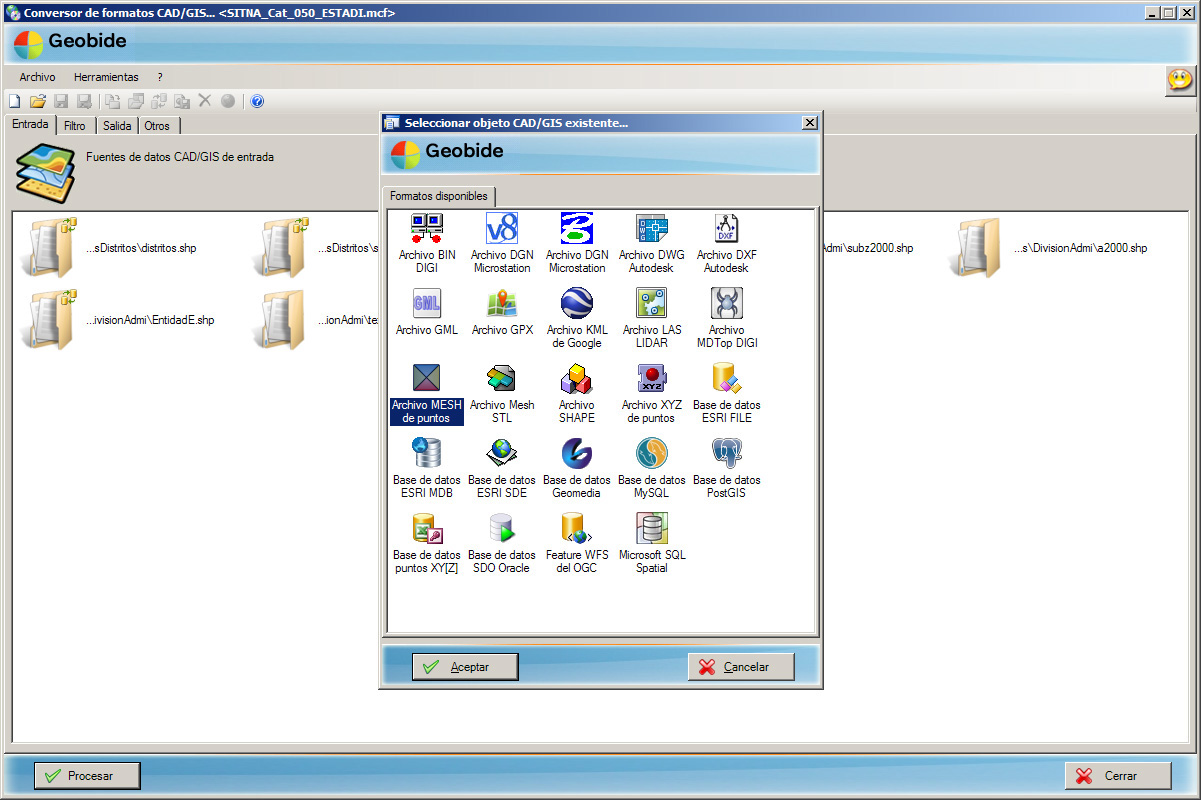Viewport: 1202px width, 801px height.
Task: Select Archivo DWG Autodesk format icon
Action: 651,229
